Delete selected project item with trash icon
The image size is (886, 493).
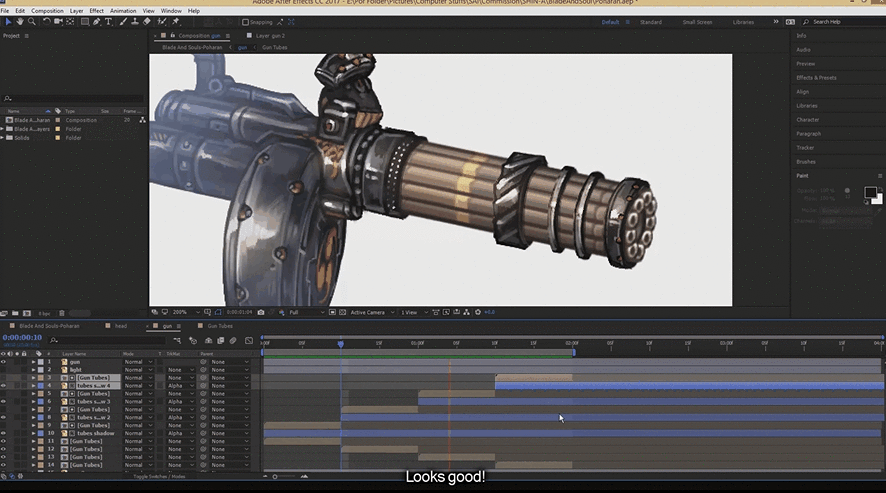click(x=62, y=313)
